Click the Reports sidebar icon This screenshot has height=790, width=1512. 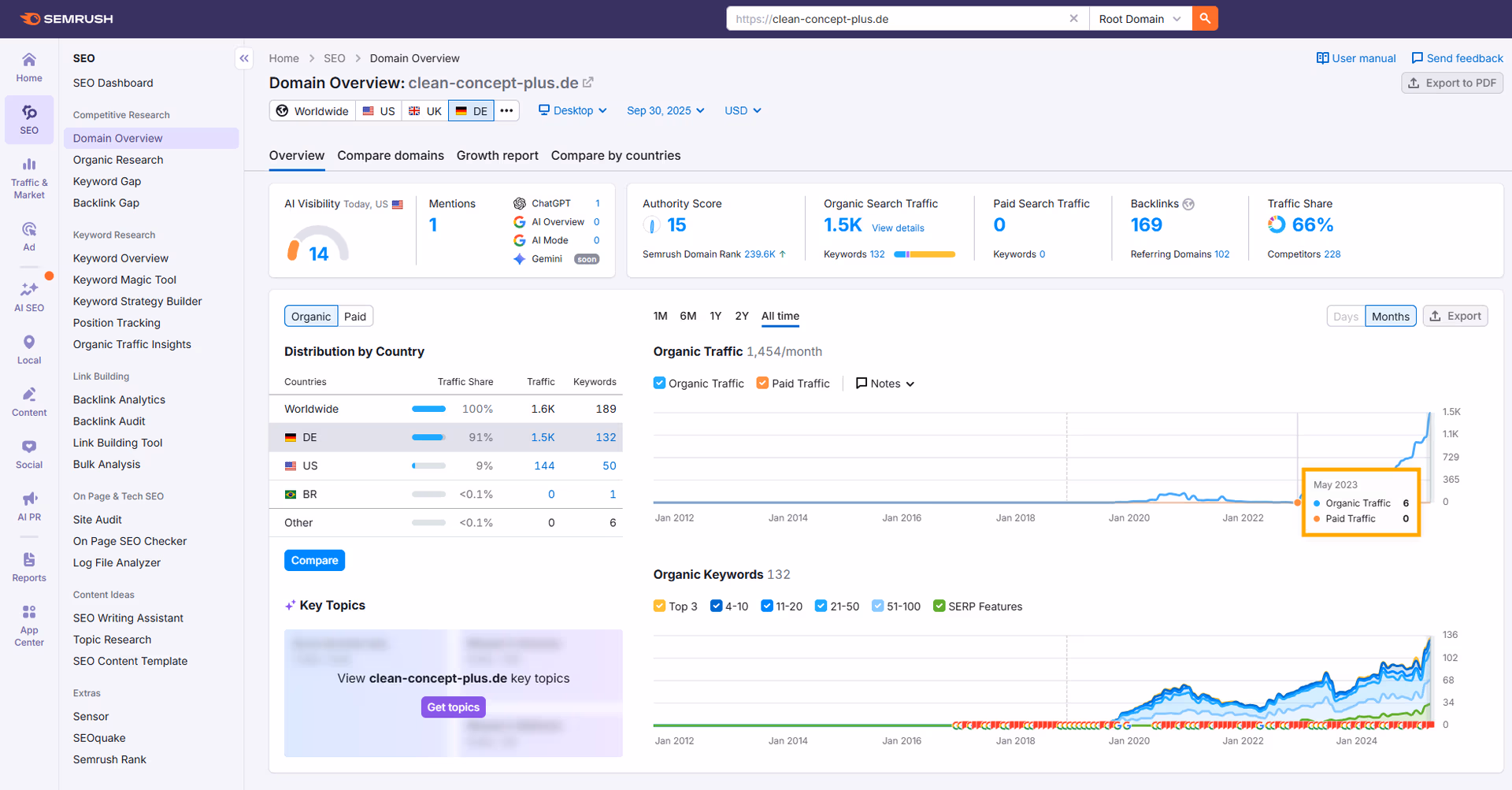pyautogui.click(x=29, y=564)
